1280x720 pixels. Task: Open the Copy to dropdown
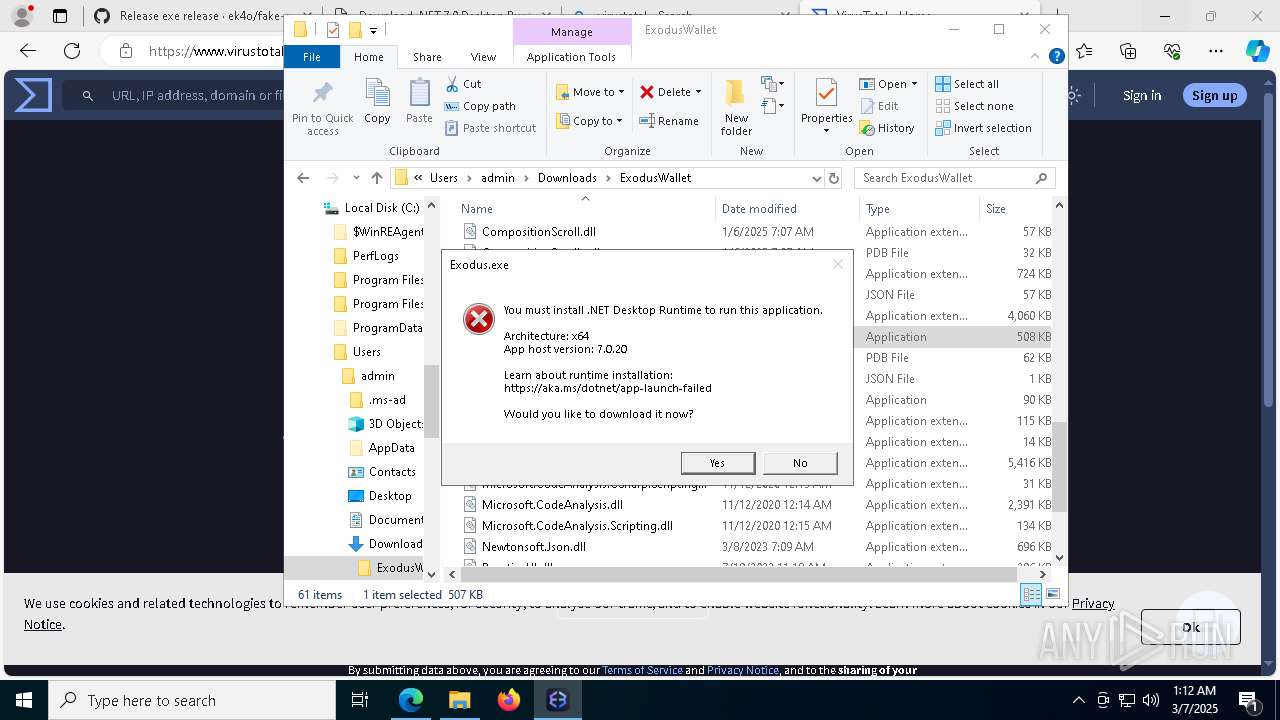589,121
